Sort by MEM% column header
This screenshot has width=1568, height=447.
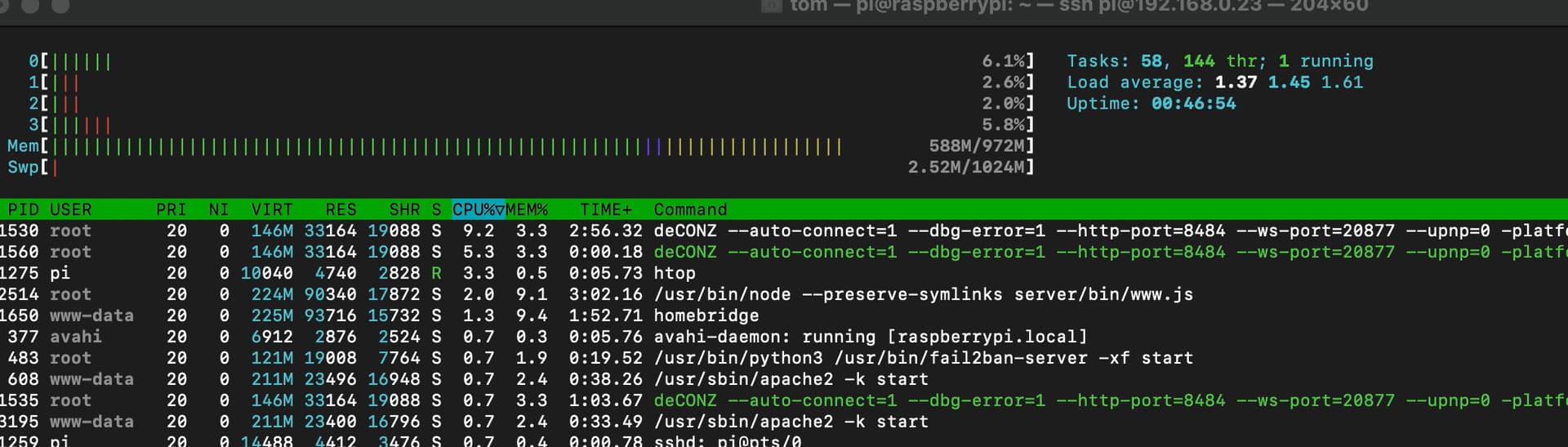pyautogui.click(x=527, y=210)
